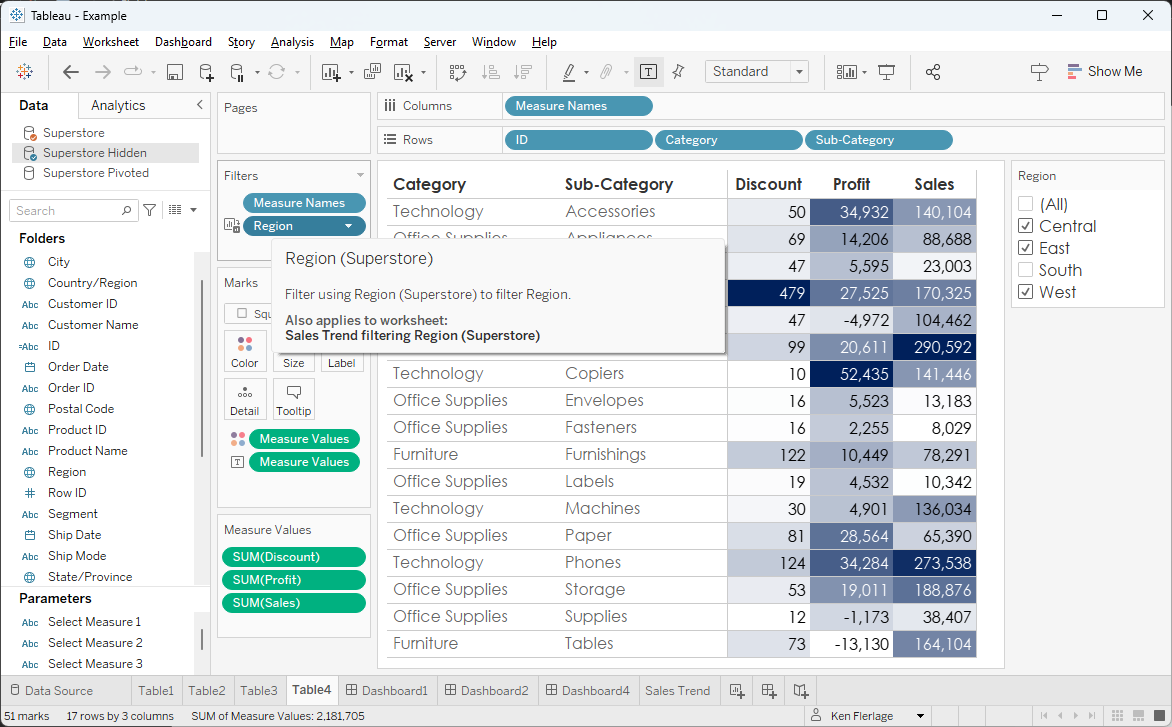Click the Data Guide icon left of Show Me
The image size is (1172, 727).
tap(1039, 72)
